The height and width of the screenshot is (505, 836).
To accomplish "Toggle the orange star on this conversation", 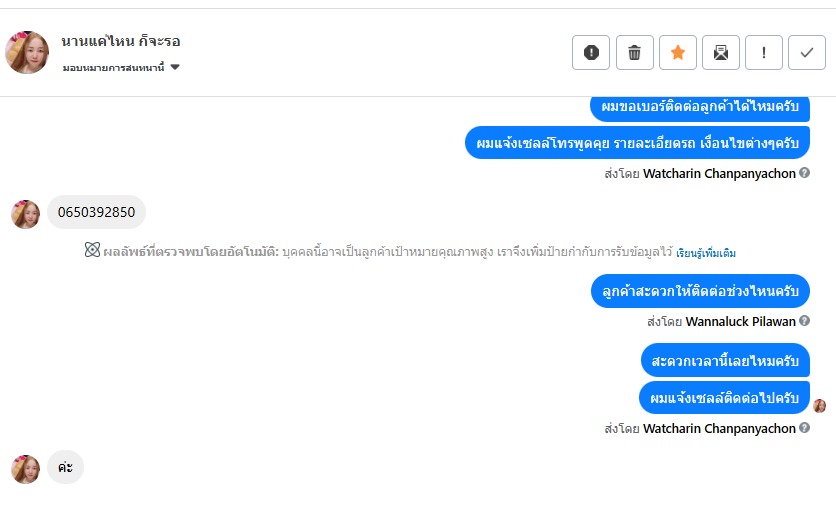I will click(677, 53).
